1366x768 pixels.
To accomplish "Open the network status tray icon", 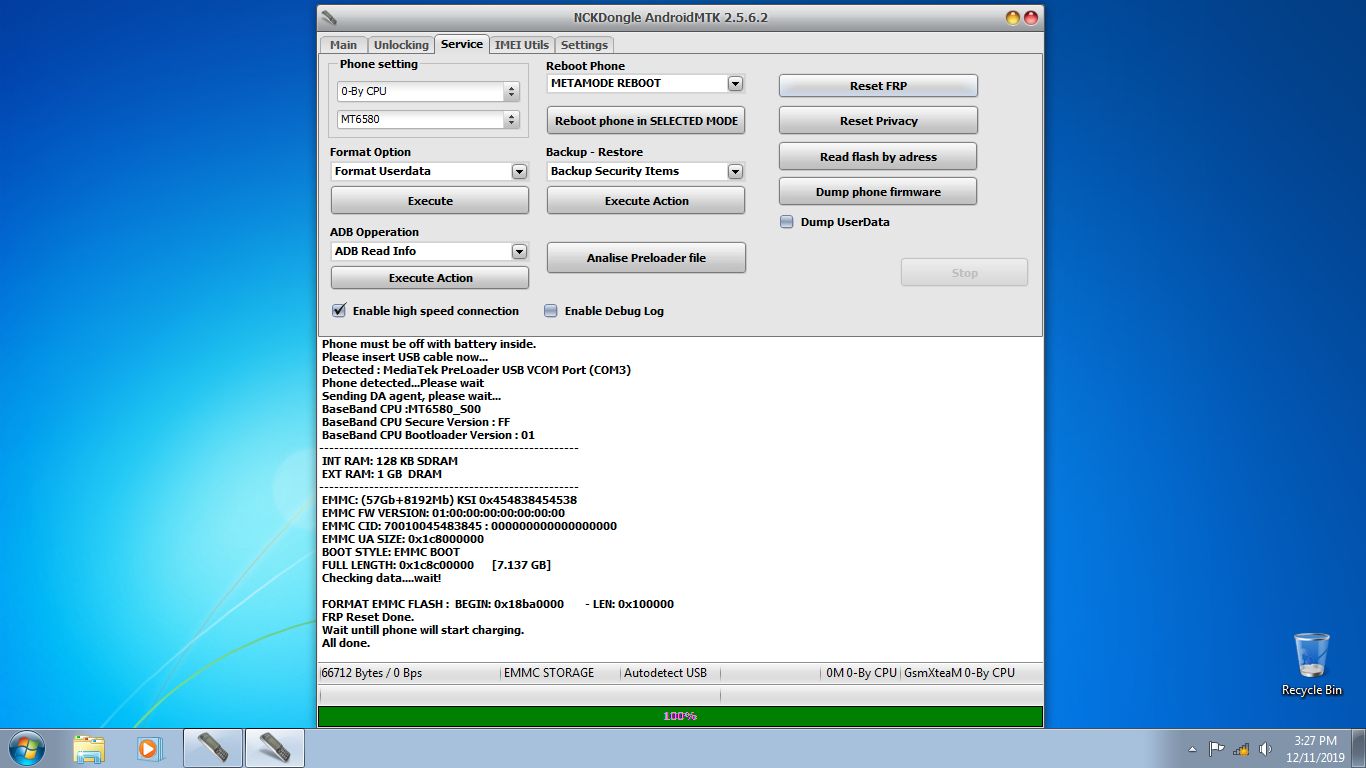I will coord(1241,748).
